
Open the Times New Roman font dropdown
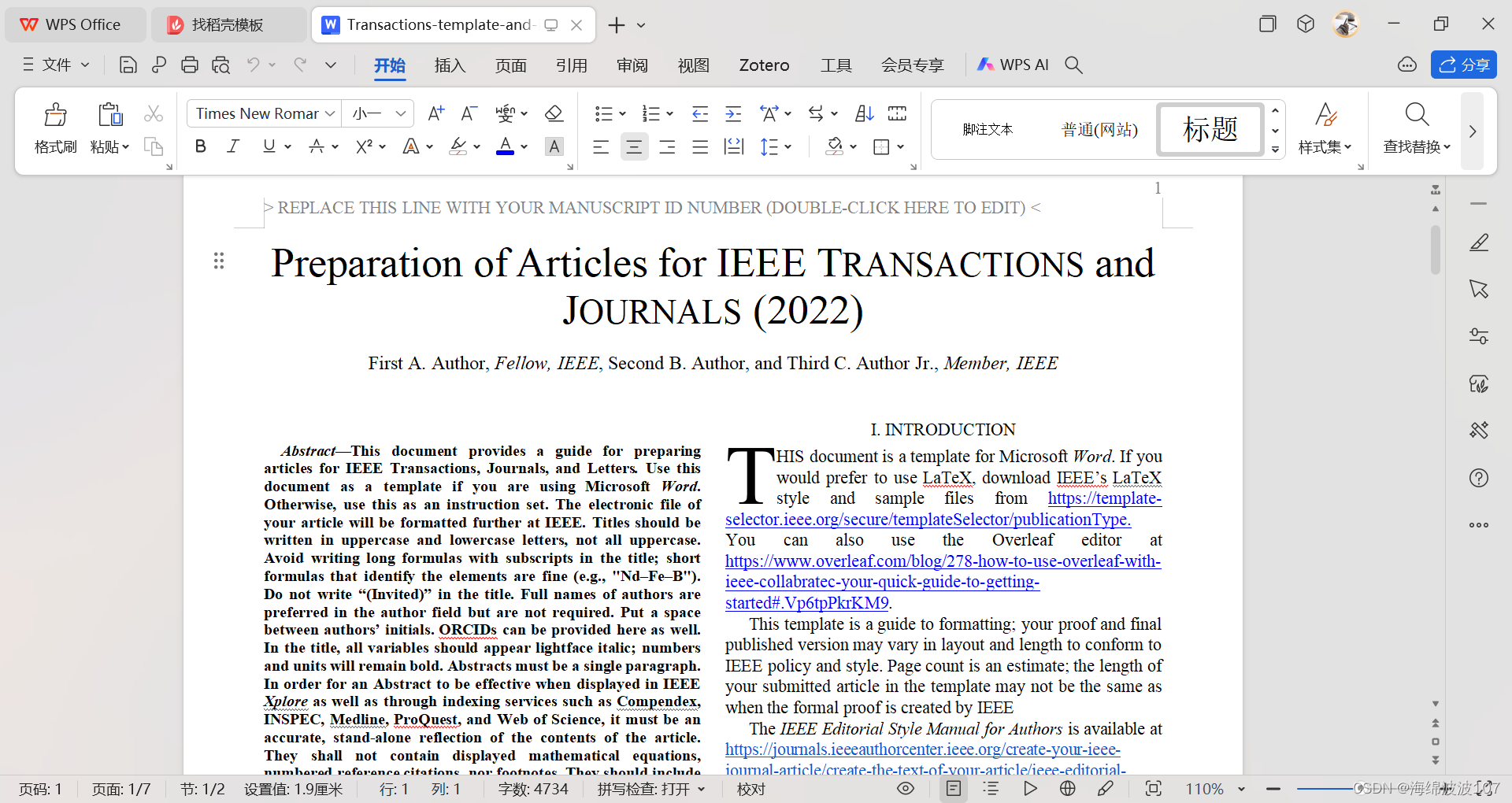(x=330, y=113)
